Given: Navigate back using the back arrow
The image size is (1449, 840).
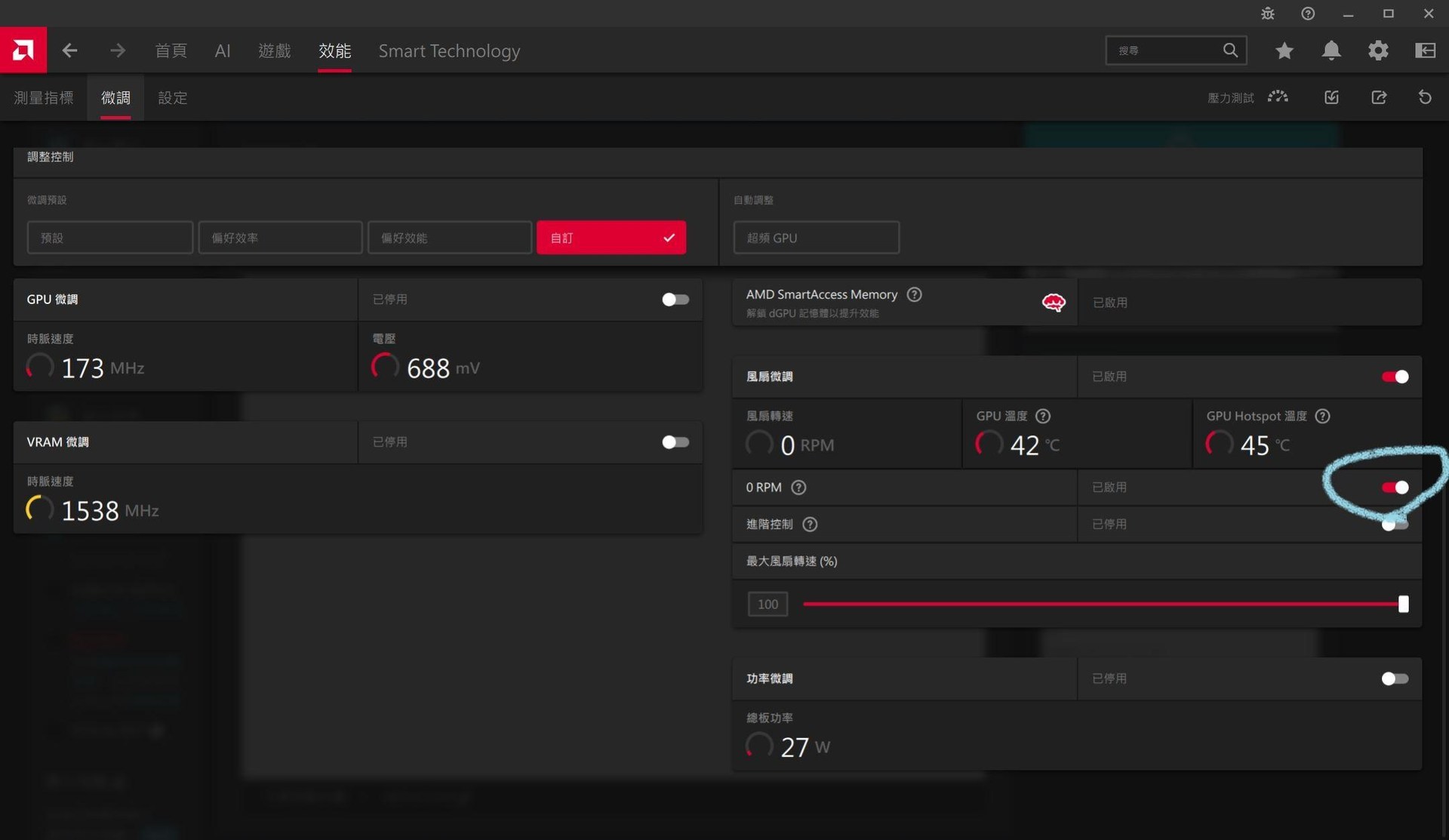Looking at the screenshot, I should coord(69,51).
